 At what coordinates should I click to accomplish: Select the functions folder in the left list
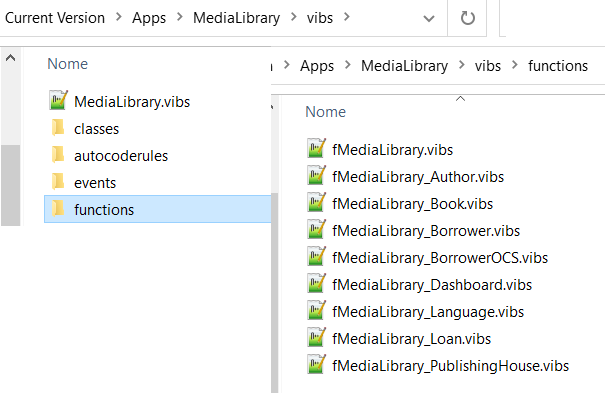tap(158, 209)
